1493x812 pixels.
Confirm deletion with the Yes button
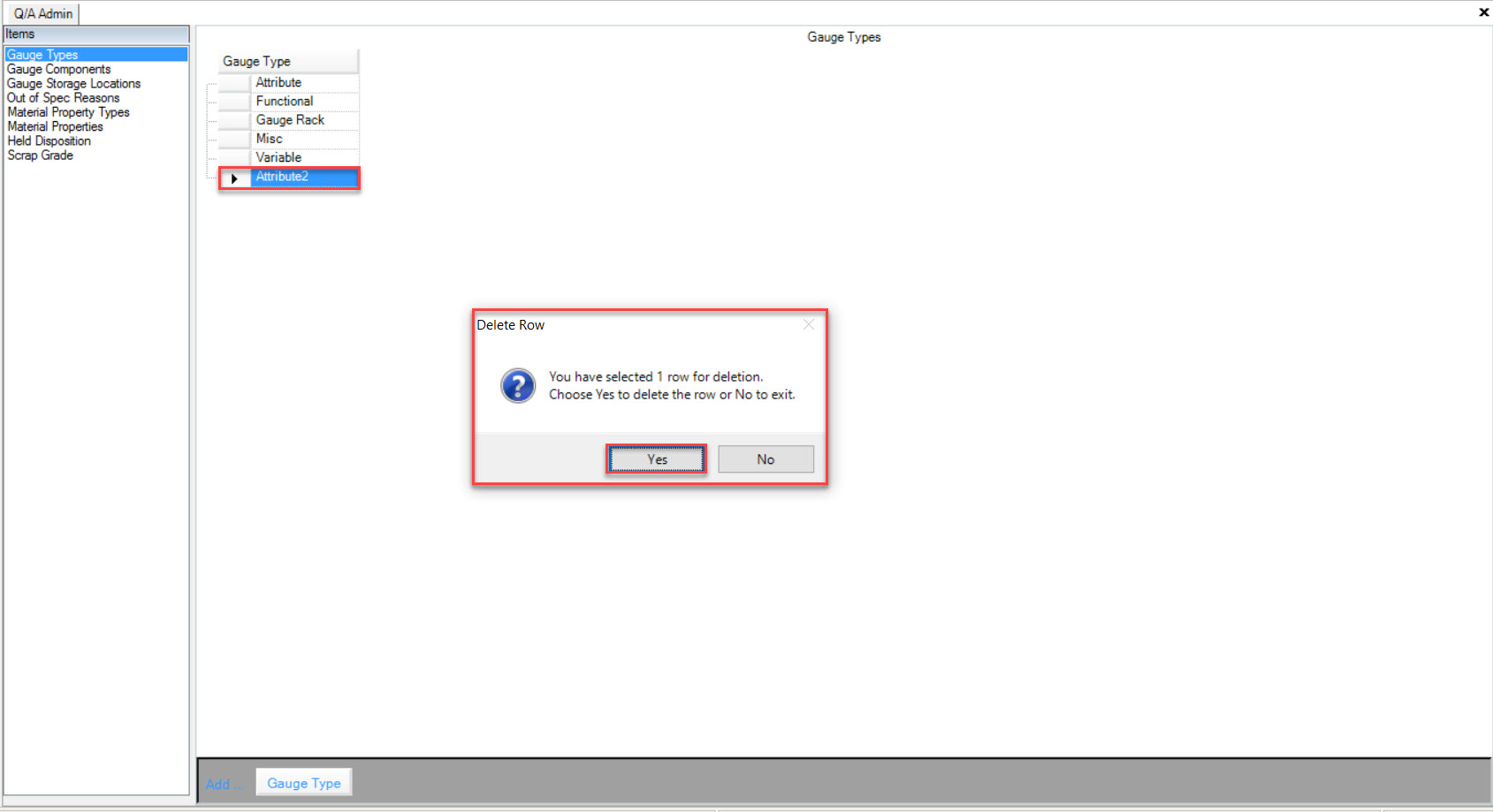point(656,459)
